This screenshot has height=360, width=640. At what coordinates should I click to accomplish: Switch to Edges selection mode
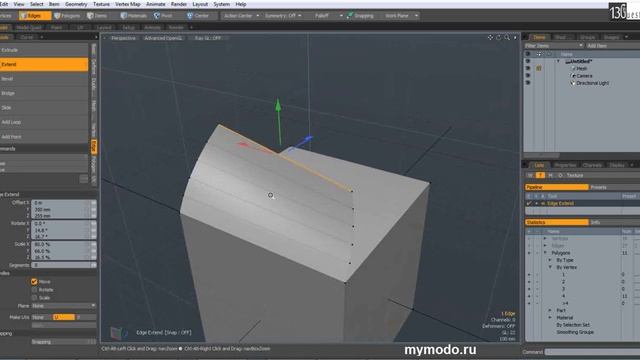(x=35, y=16)
